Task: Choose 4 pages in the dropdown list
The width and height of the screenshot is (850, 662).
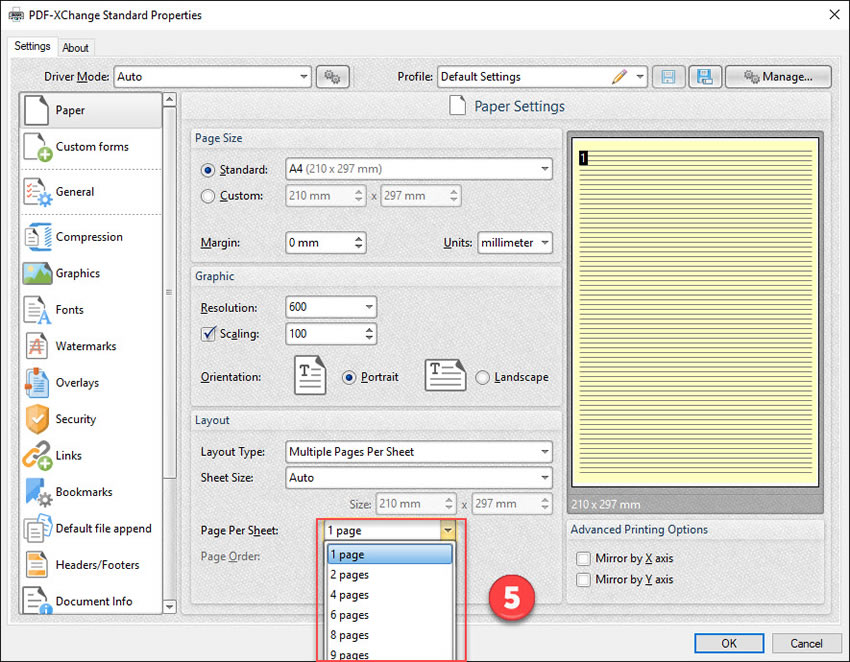Action: coord(389,595)
